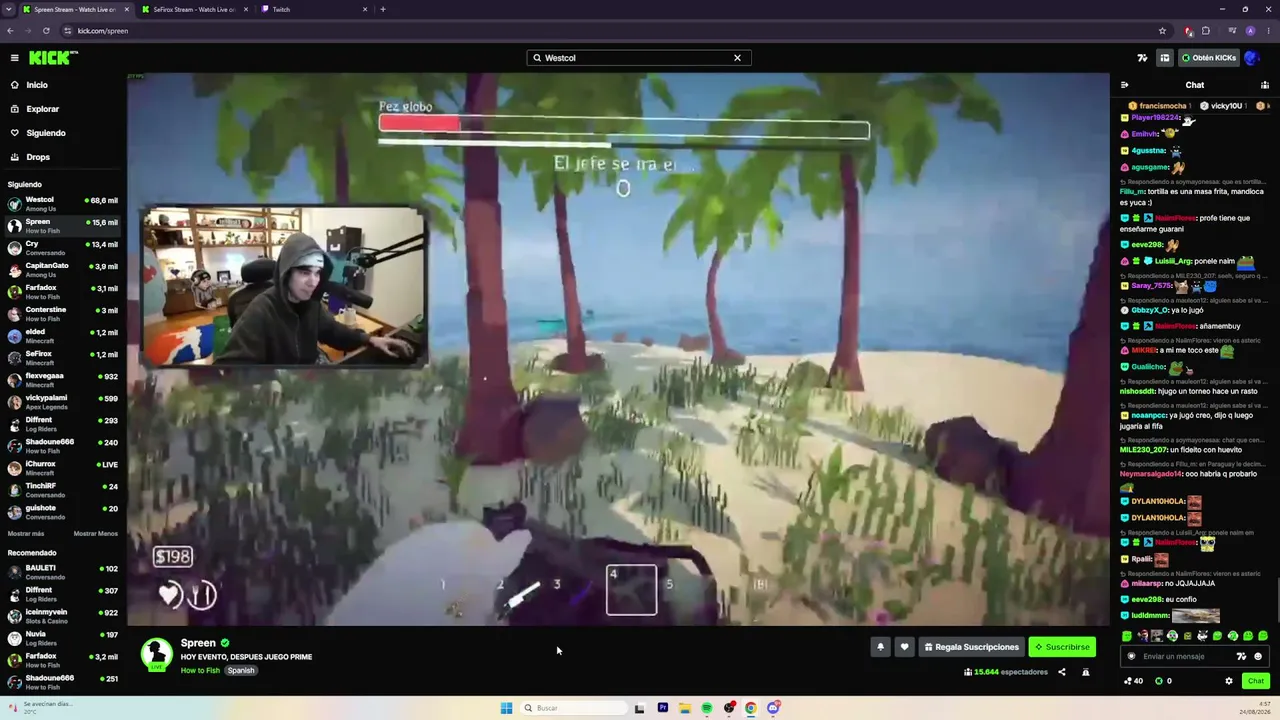Open Shadoune666 in the following list
The width and height of the screenshot is (1280, 720).
point(62,446)
